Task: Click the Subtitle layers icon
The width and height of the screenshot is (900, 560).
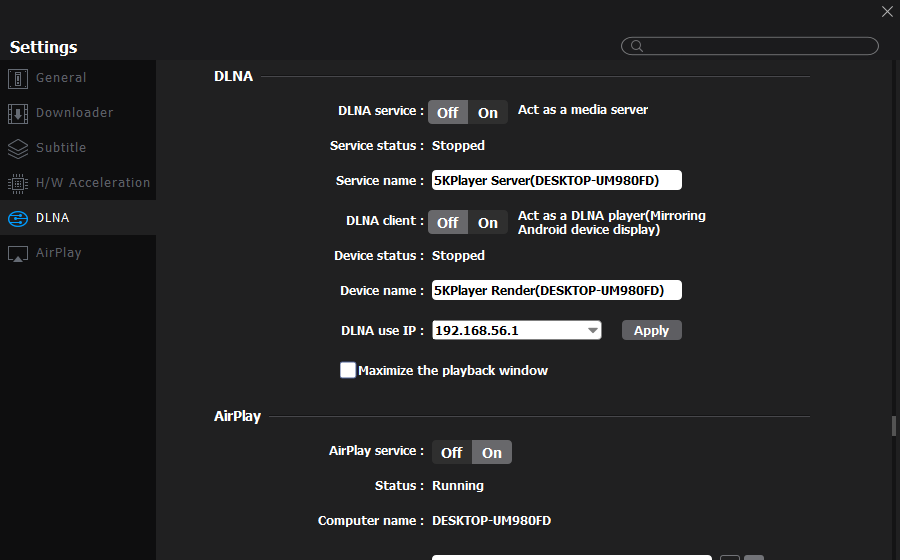Action: 17,149
